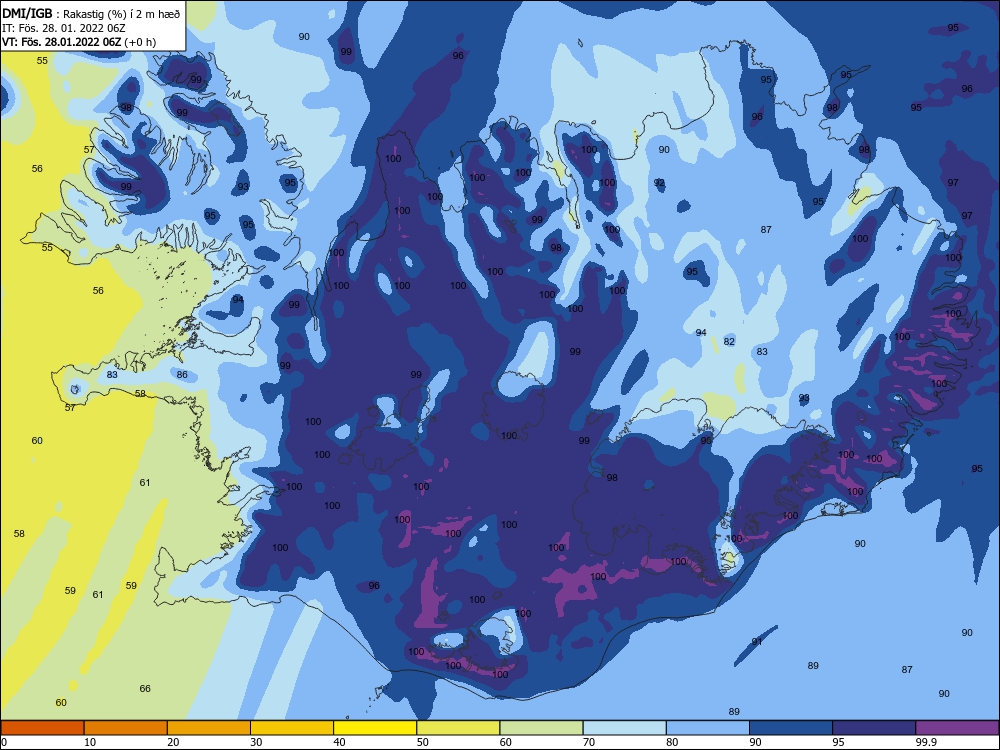Click the '0' legend tick label
The height and width of the screenshot is (750, 1000).
pos(4,742)
